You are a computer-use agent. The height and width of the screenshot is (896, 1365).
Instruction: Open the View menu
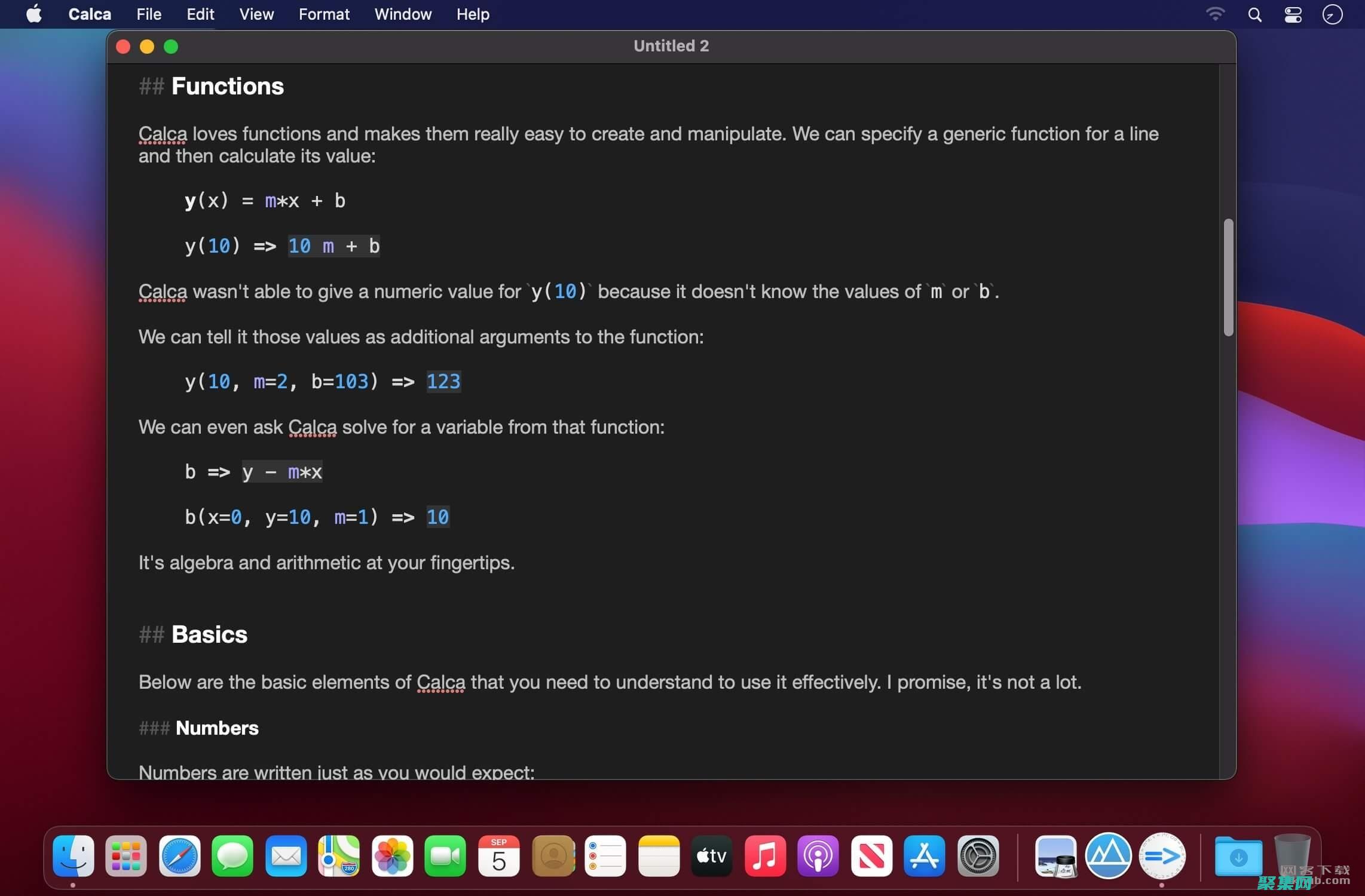[x=256, y=14]
